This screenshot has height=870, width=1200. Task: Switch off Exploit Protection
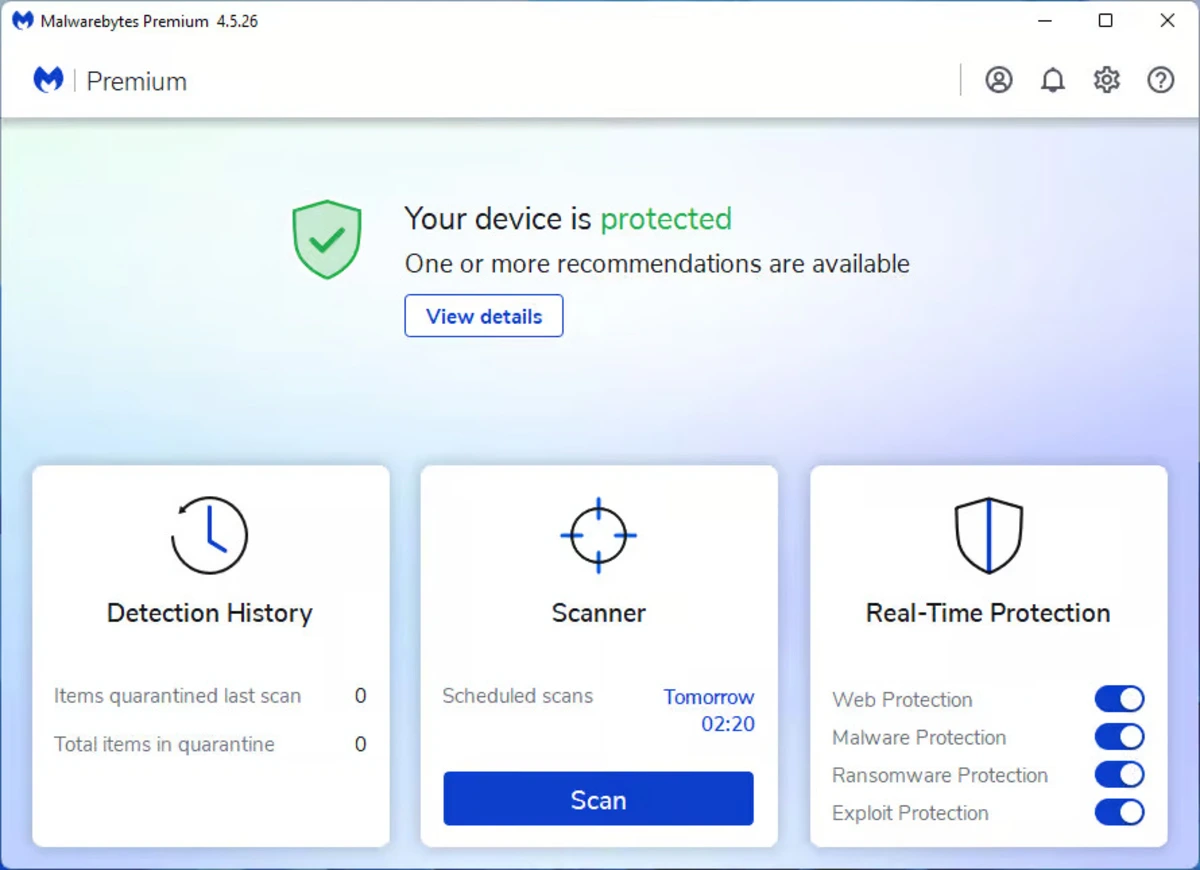(x=1119, y=813)
